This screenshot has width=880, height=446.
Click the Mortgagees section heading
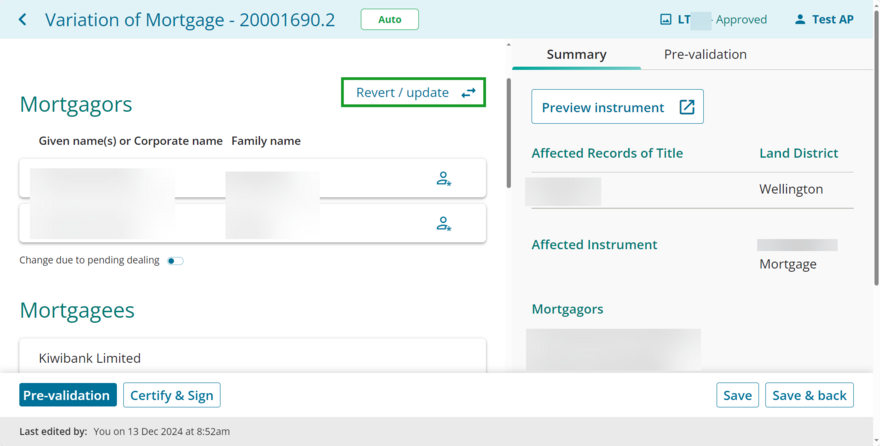77,310
